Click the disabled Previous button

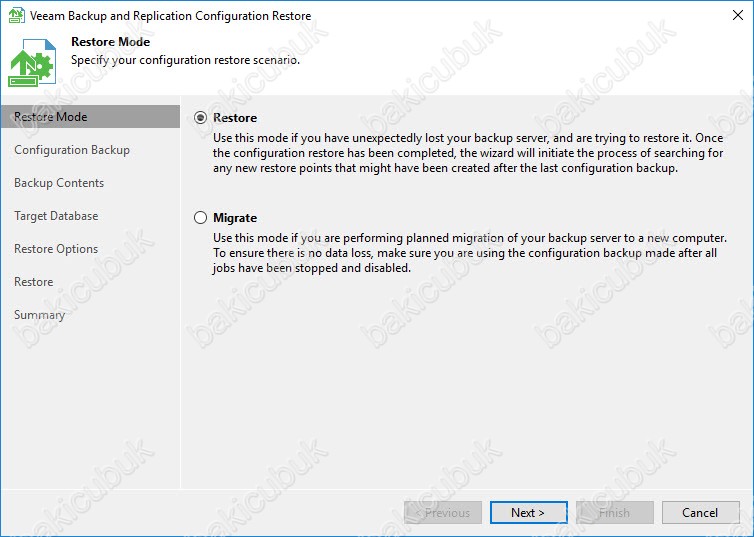click(443, 513)
